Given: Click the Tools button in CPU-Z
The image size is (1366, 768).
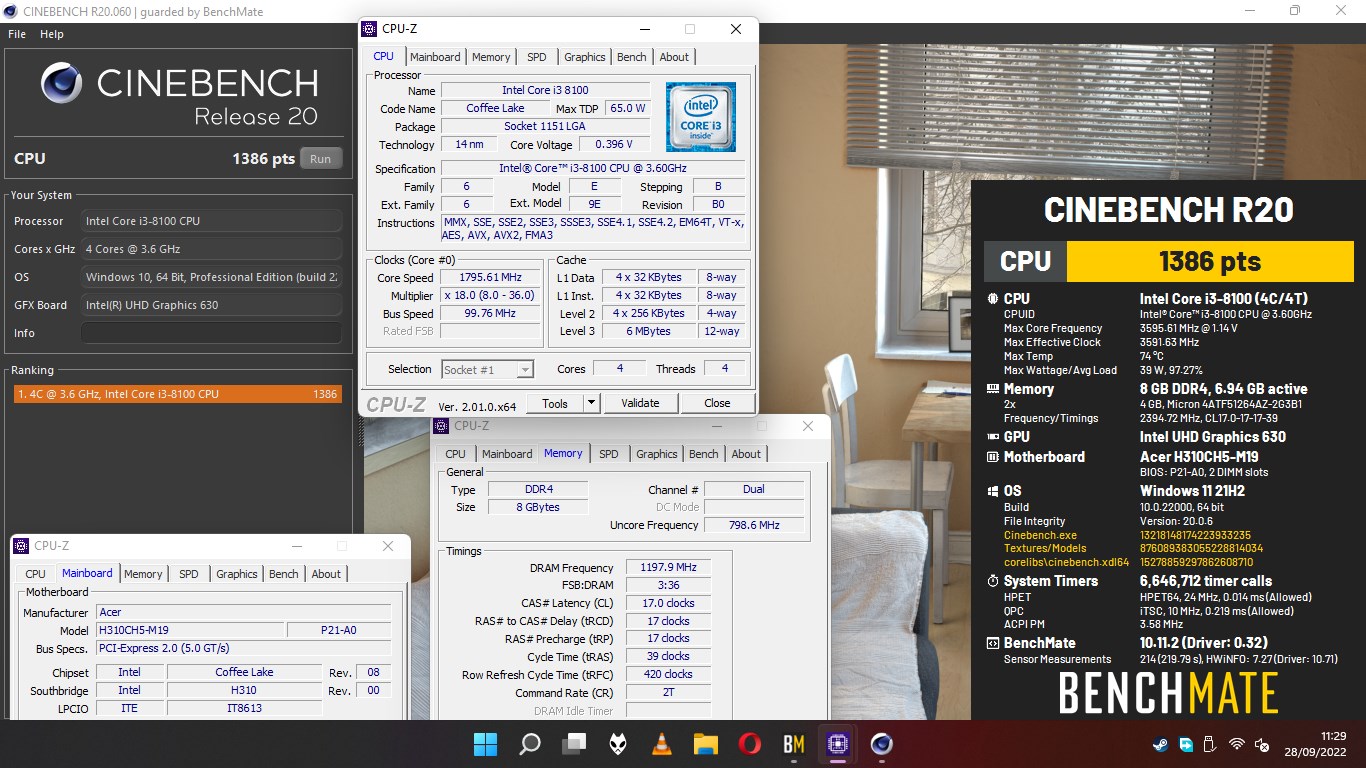Looking at the screenshot, I should tap(555, 403).
